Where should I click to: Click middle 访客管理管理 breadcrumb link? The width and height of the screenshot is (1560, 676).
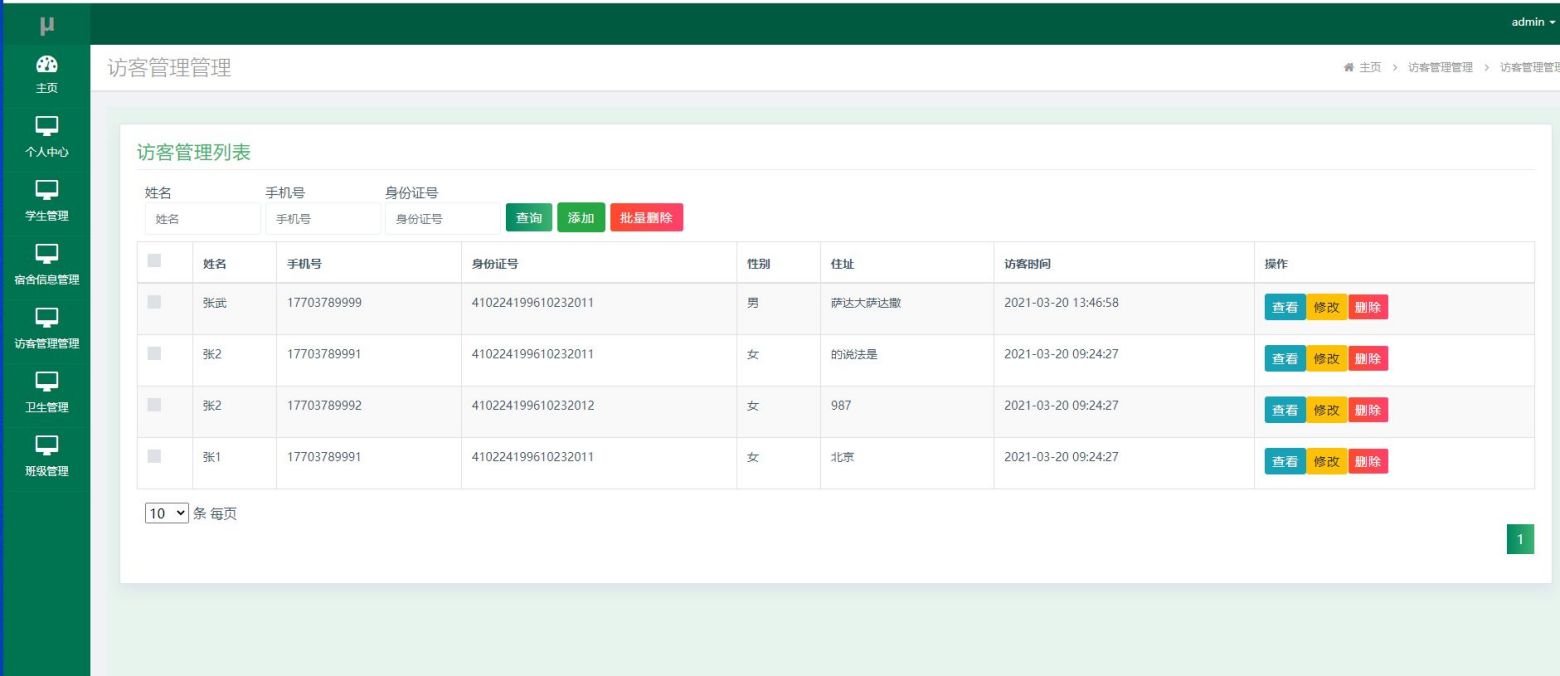click(1440, 67)
